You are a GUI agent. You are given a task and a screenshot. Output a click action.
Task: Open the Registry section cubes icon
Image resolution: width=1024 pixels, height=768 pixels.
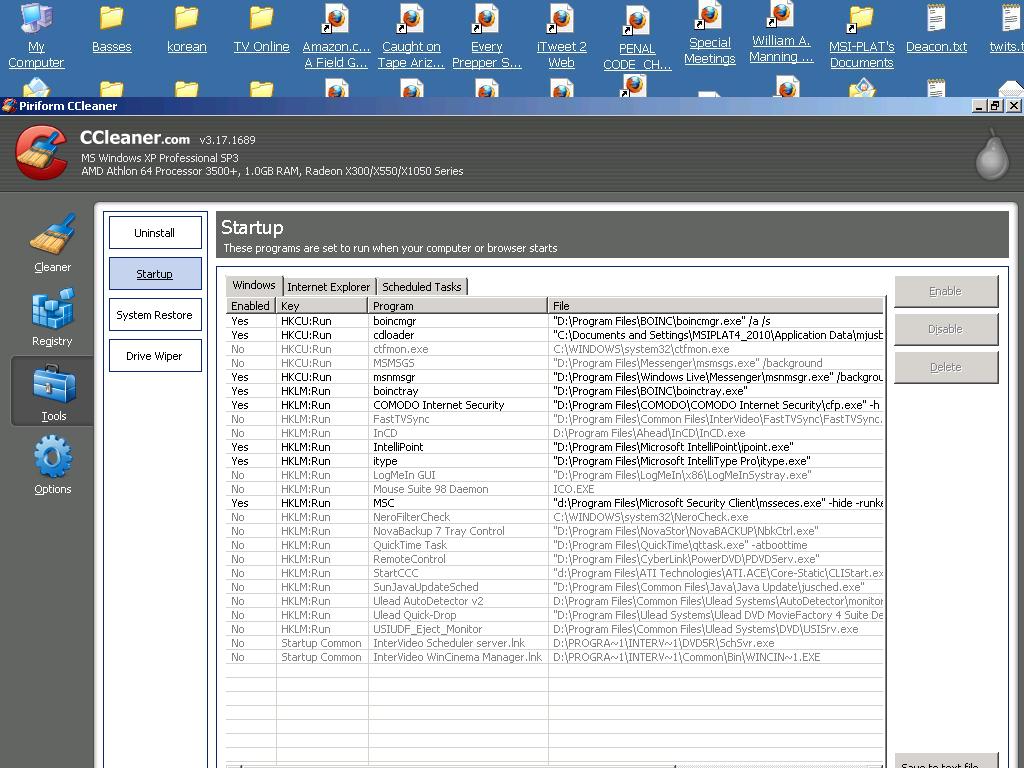53,308
